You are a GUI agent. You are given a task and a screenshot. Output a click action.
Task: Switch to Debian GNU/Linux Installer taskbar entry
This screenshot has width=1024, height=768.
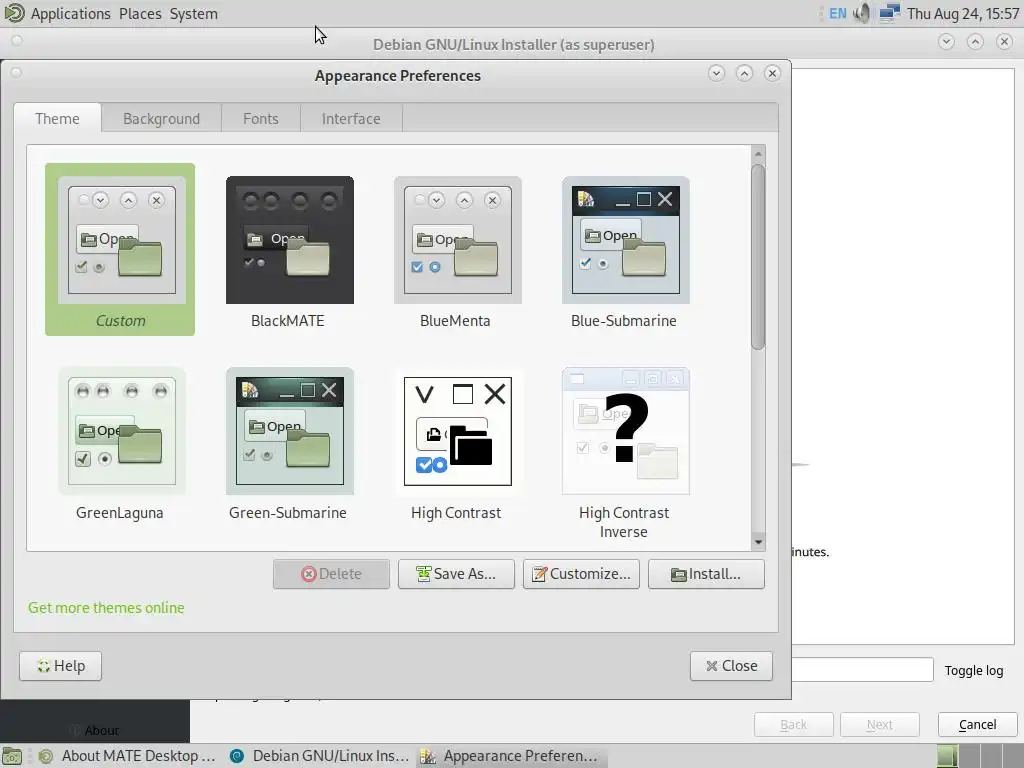click(319, 756)
